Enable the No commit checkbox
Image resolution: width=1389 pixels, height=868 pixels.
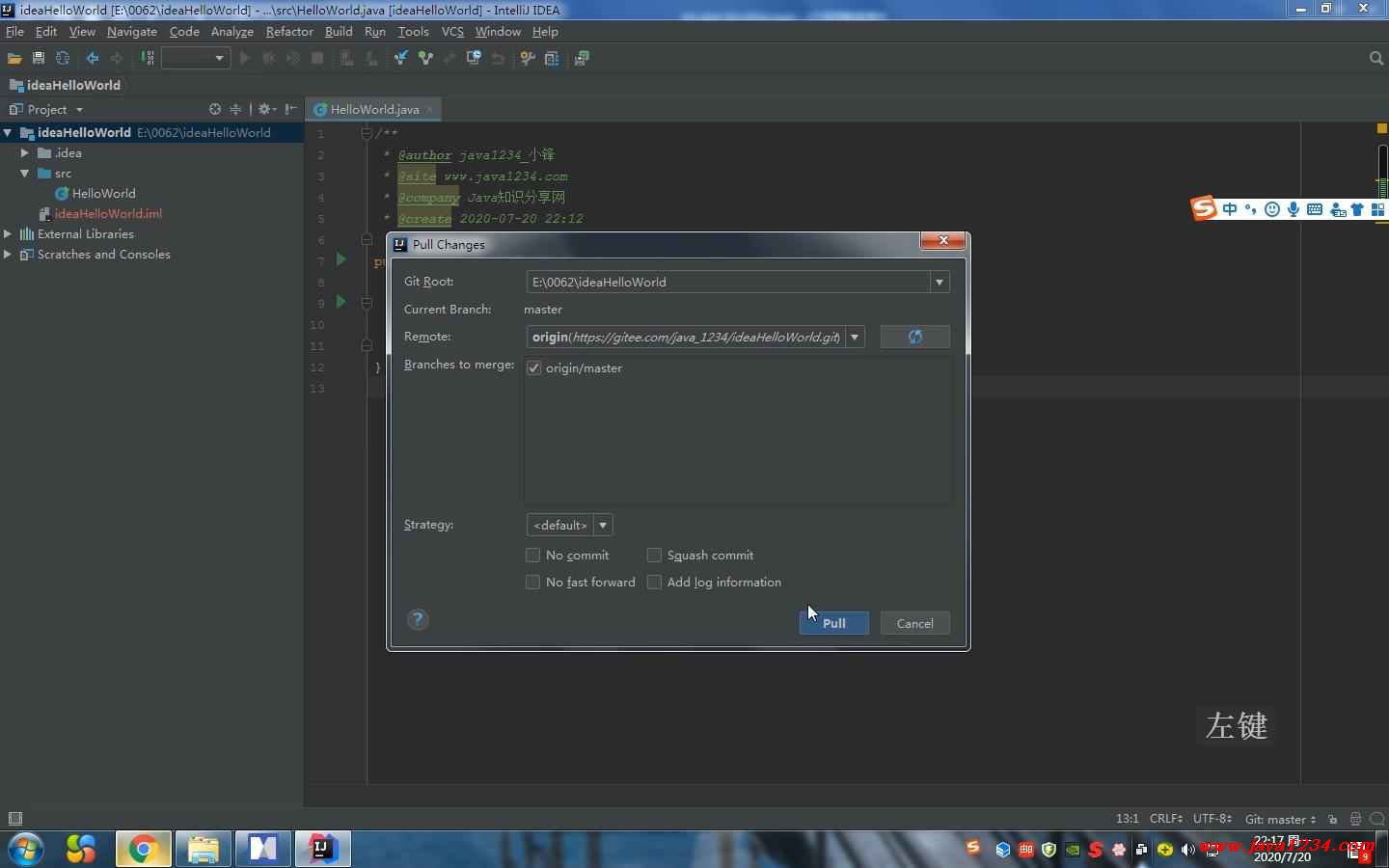point(532,555)
